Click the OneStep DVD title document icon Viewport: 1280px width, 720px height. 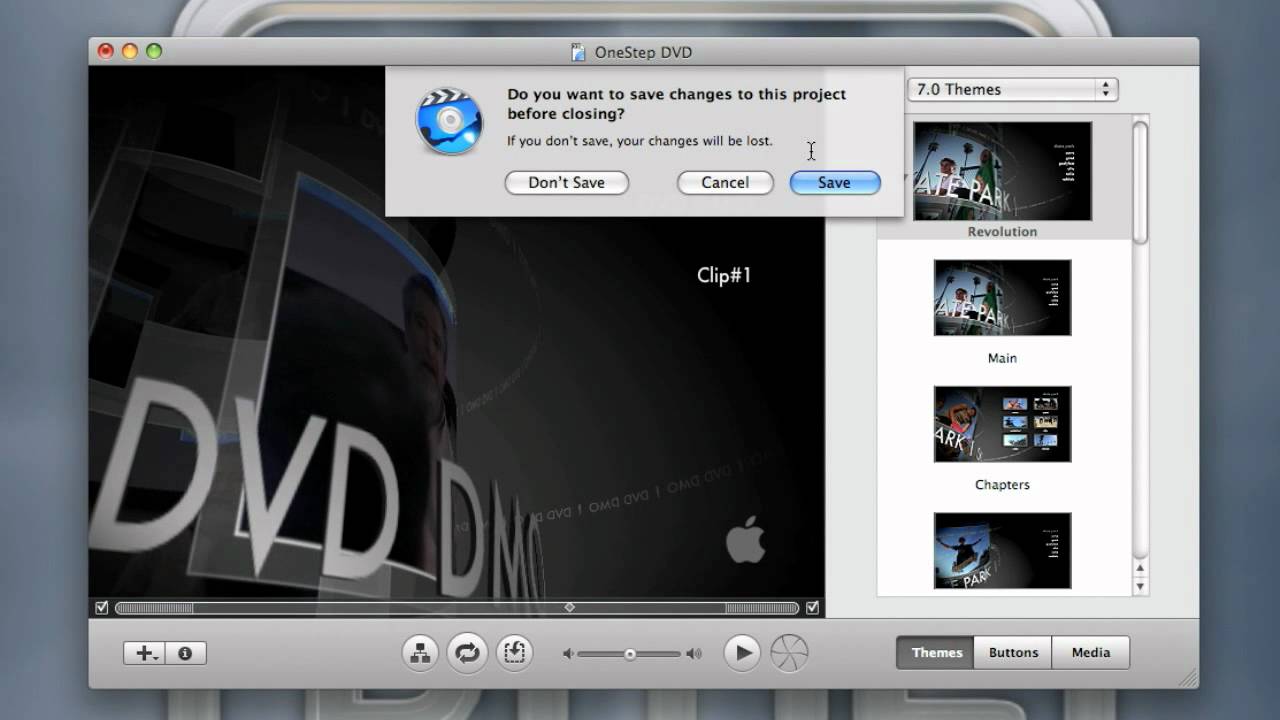577,52
